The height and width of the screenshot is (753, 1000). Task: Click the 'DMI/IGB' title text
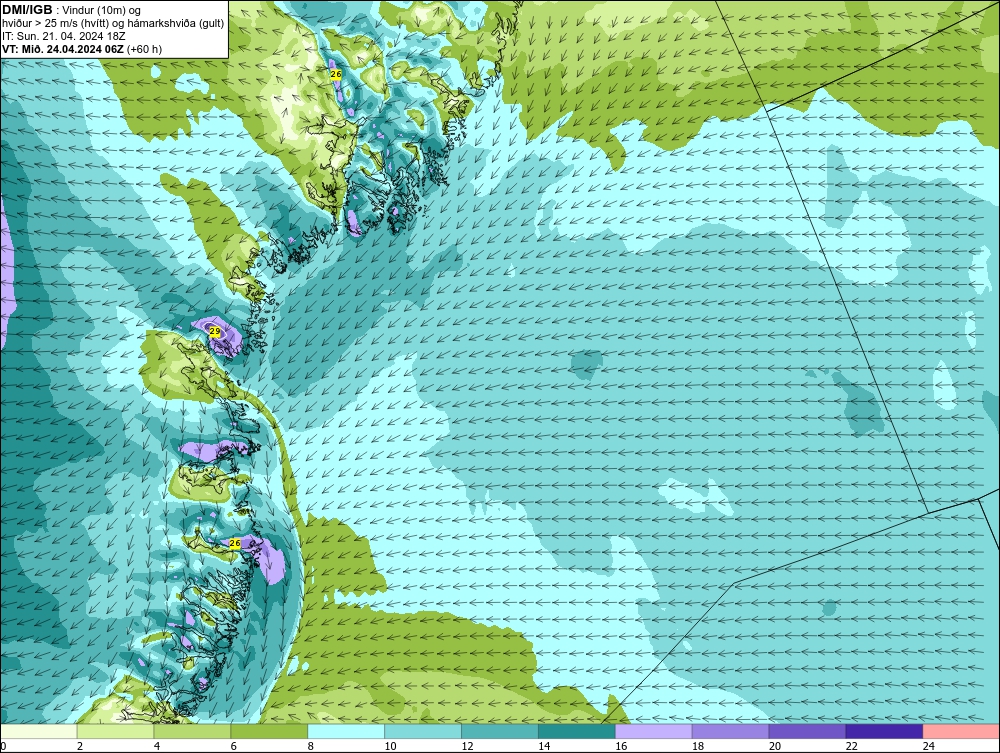(27, 10)
